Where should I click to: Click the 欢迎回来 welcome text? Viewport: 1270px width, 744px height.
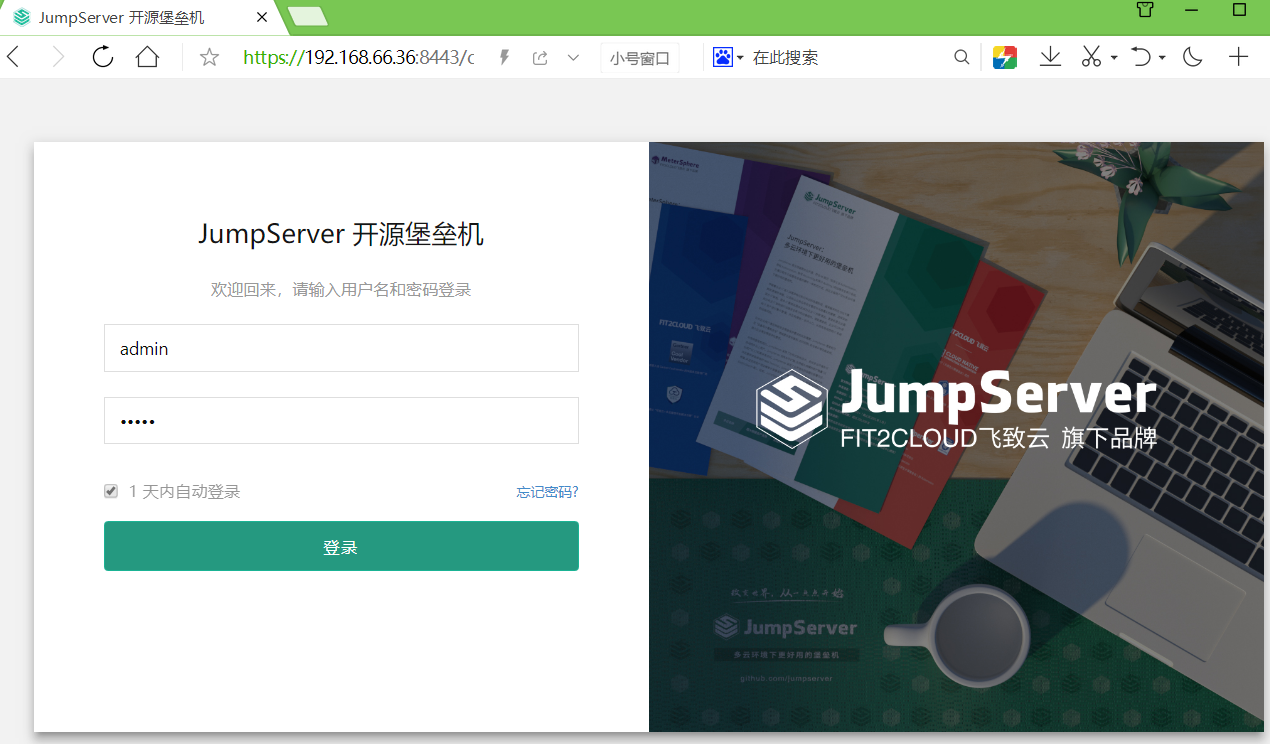pos(341,290)
